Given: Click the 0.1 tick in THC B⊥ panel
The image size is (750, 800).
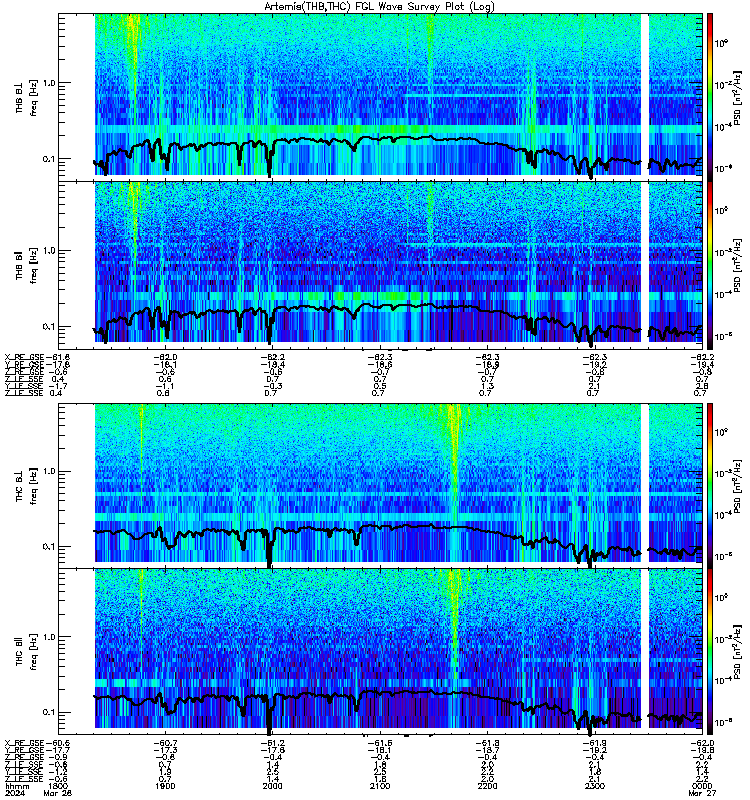Looking at the screenshot, I should pos(49,546).
